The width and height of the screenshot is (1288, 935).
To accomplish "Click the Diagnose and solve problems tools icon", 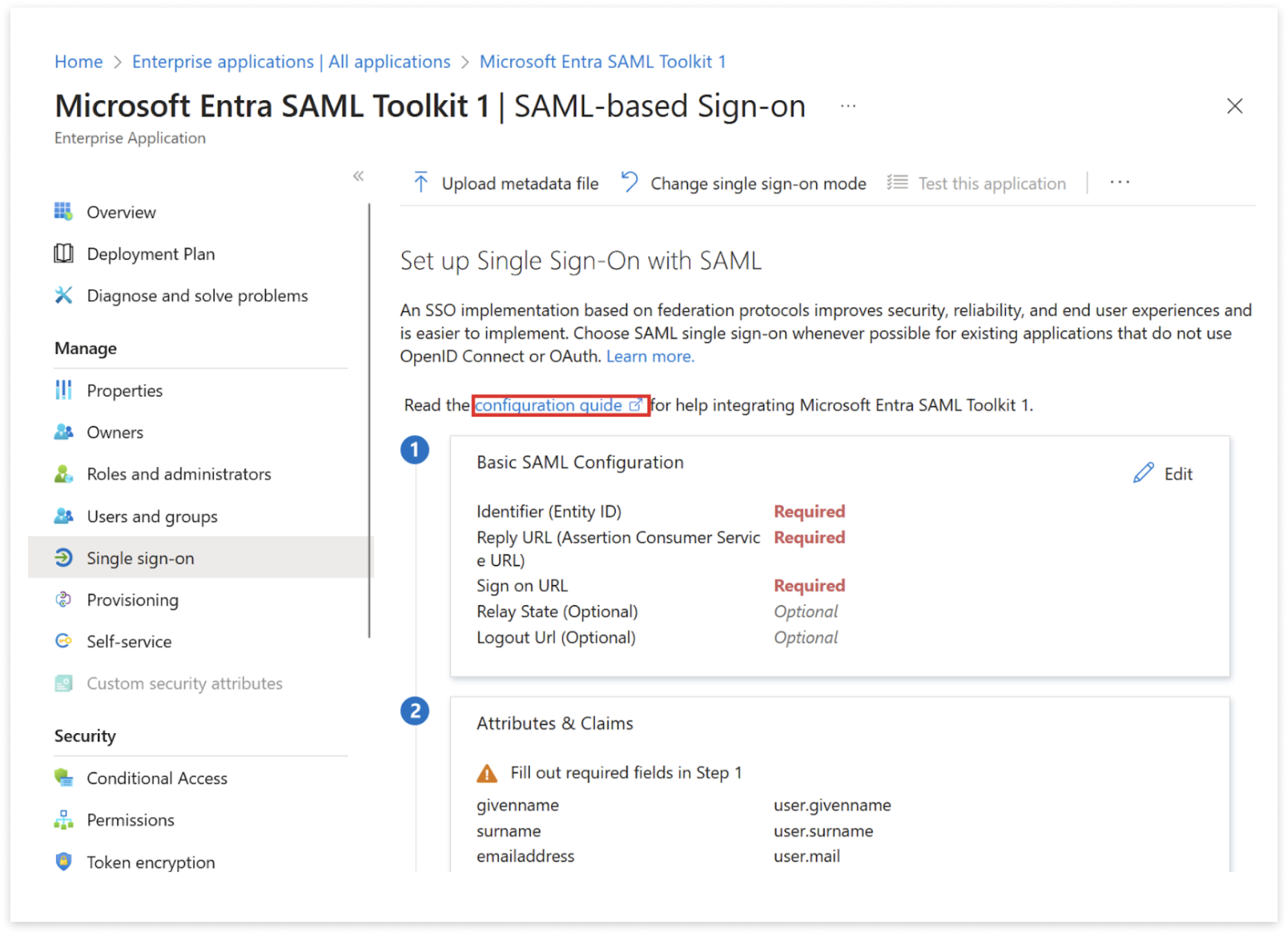I will click(64, 295).
